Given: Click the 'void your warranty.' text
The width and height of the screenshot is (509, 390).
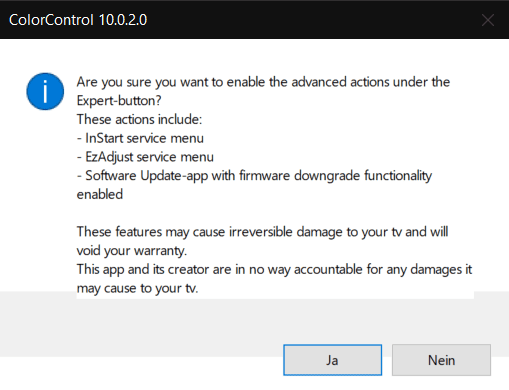Looking at the screenshot, I should tap(132, 251).
